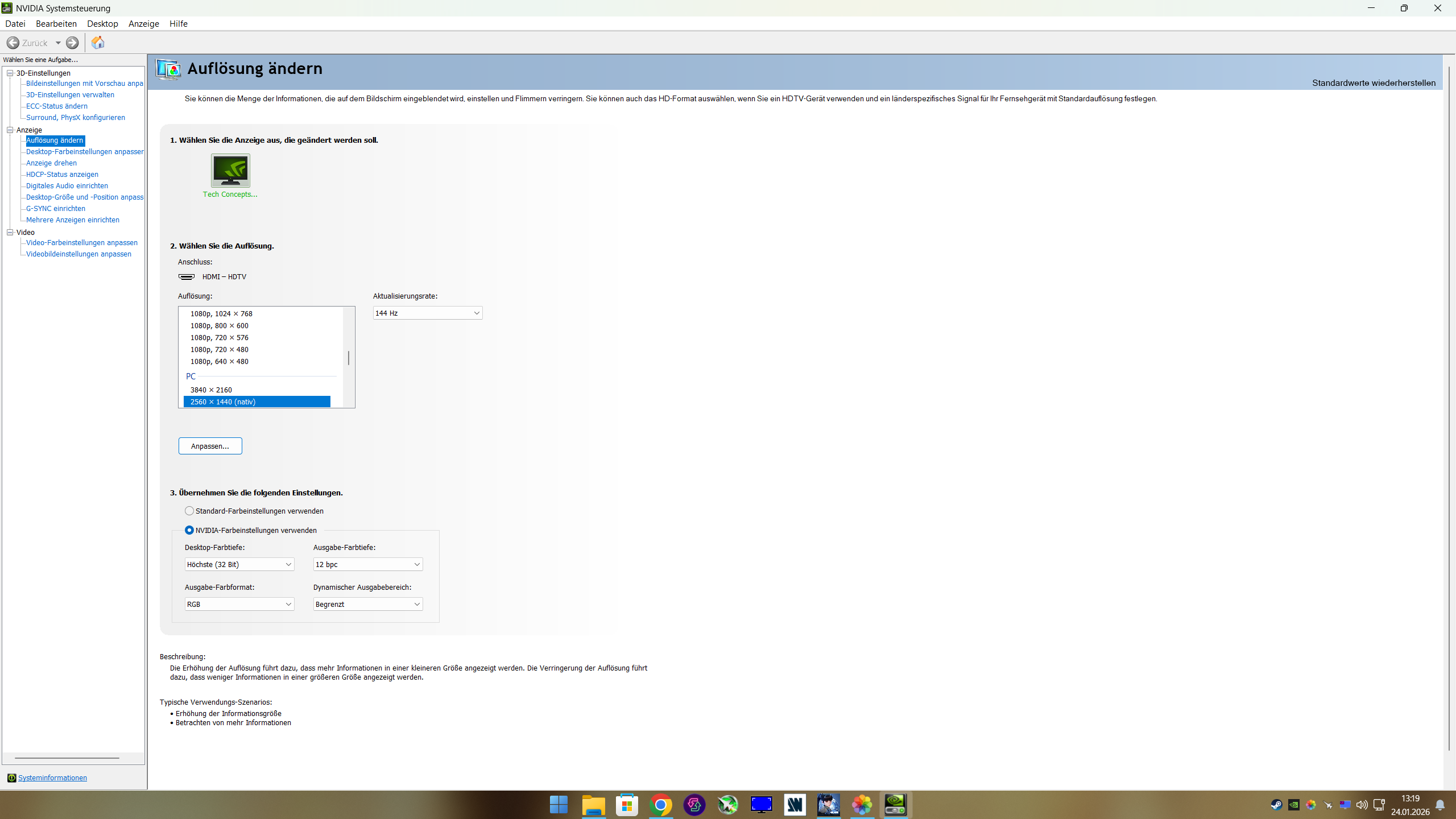Open 3D-Einstellungen verwalten
This screenshot has width=1456, height=819.
[70, 95]
